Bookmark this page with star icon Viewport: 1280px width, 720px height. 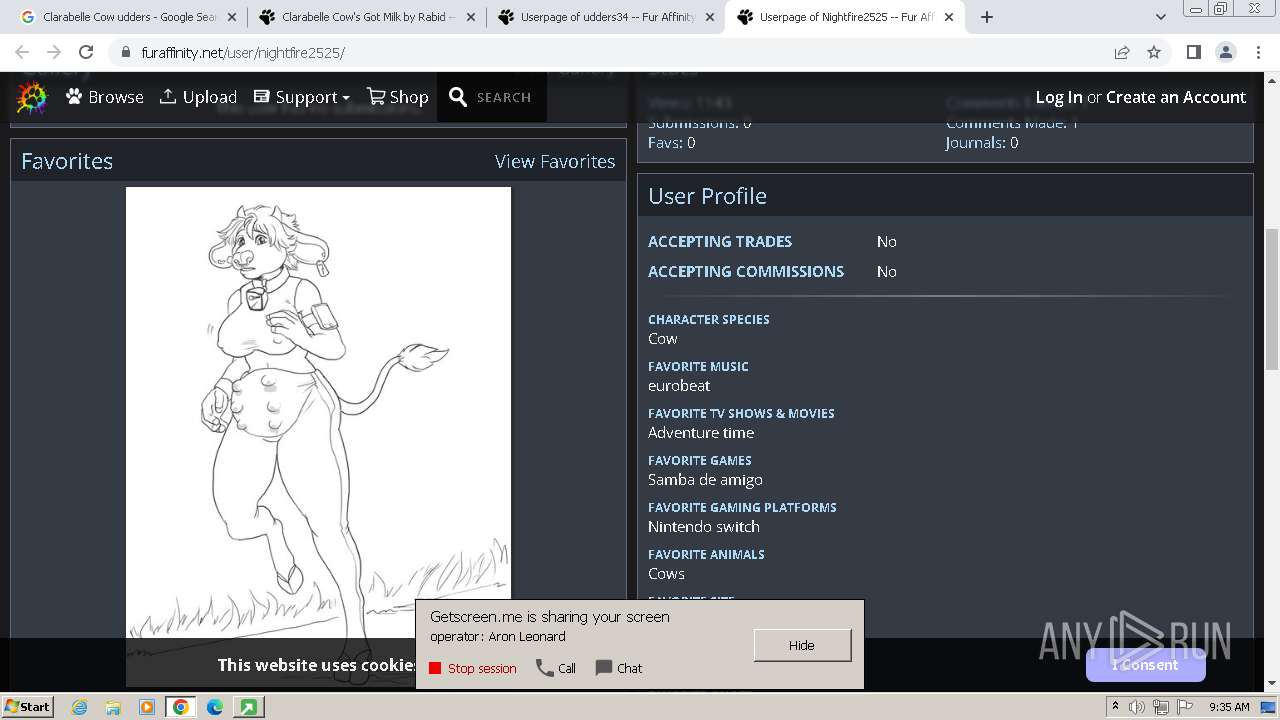(1154, 52)
